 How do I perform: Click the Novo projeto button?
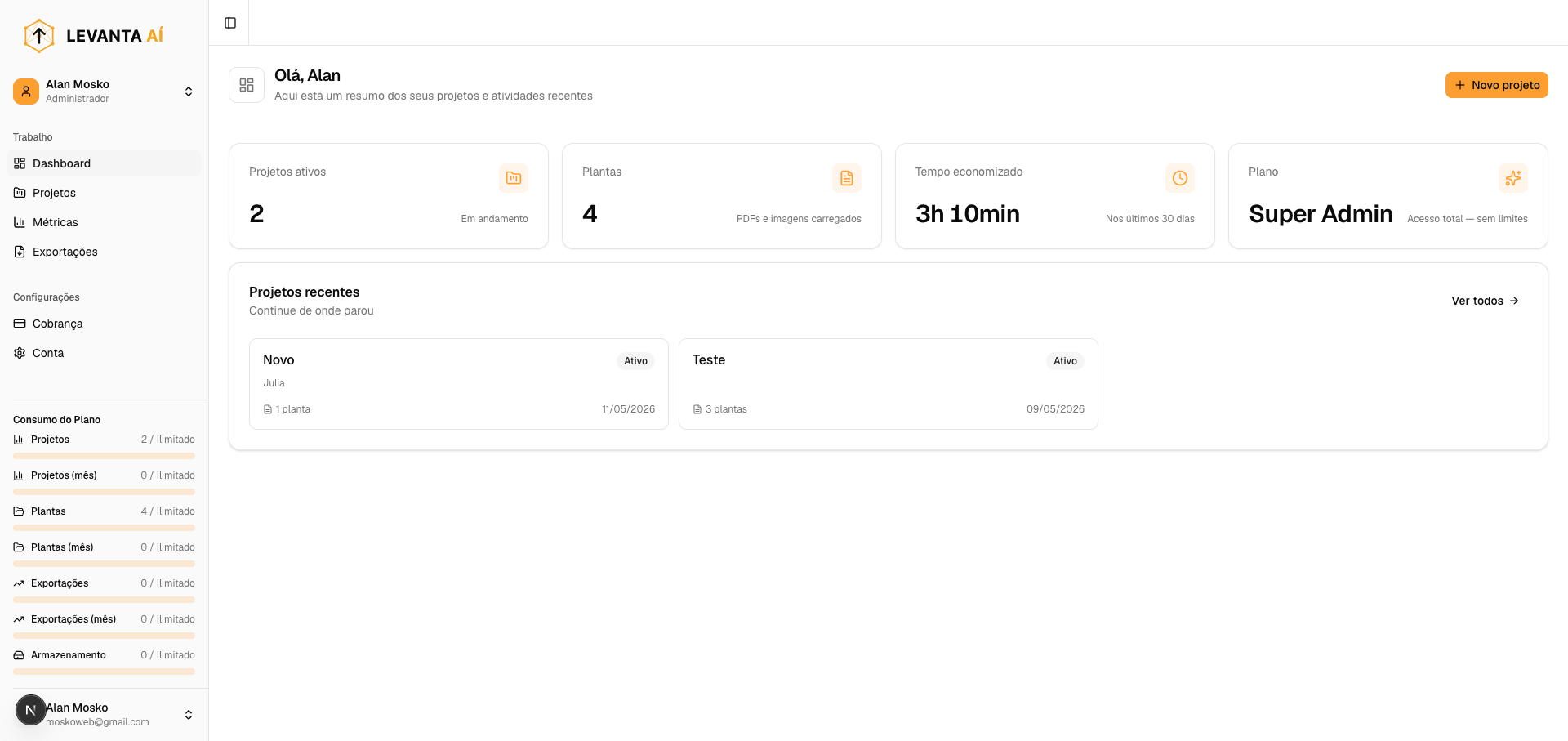(x=1496, y=85)
